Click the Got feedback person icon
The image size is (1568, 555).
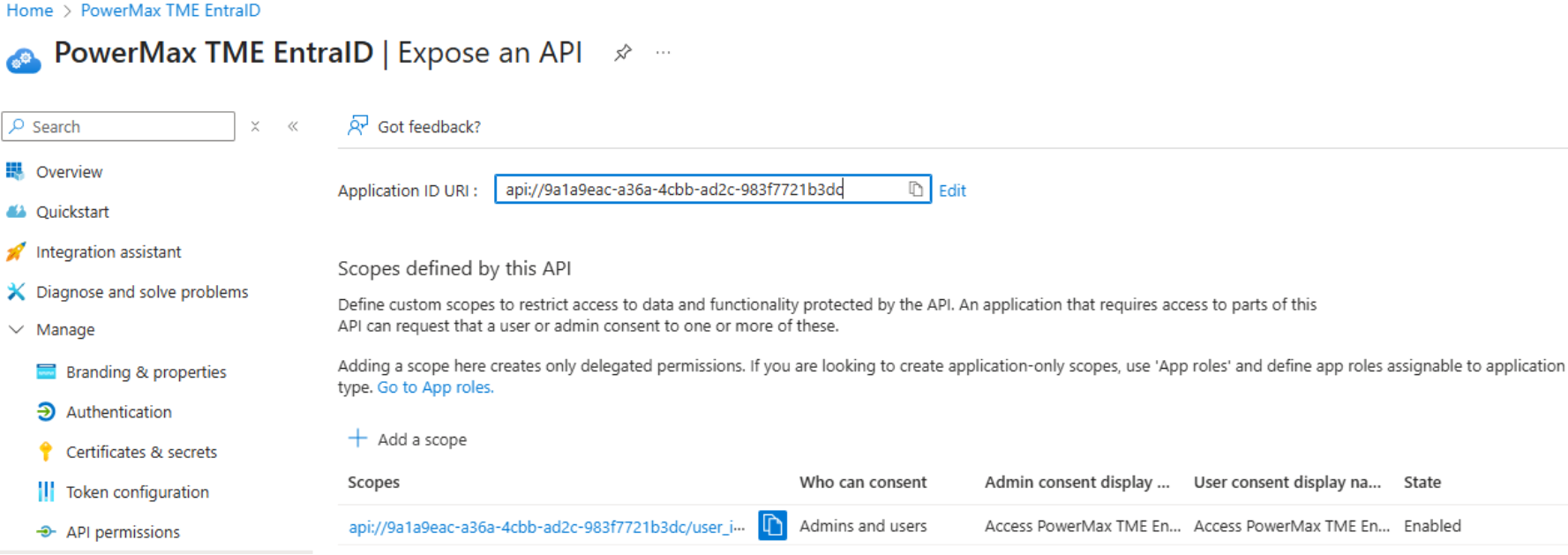point(357,125)
